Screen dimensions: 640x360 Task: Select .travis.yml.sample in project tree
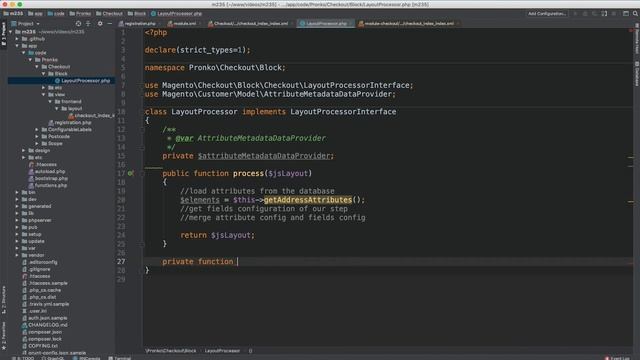coord(49,304)
